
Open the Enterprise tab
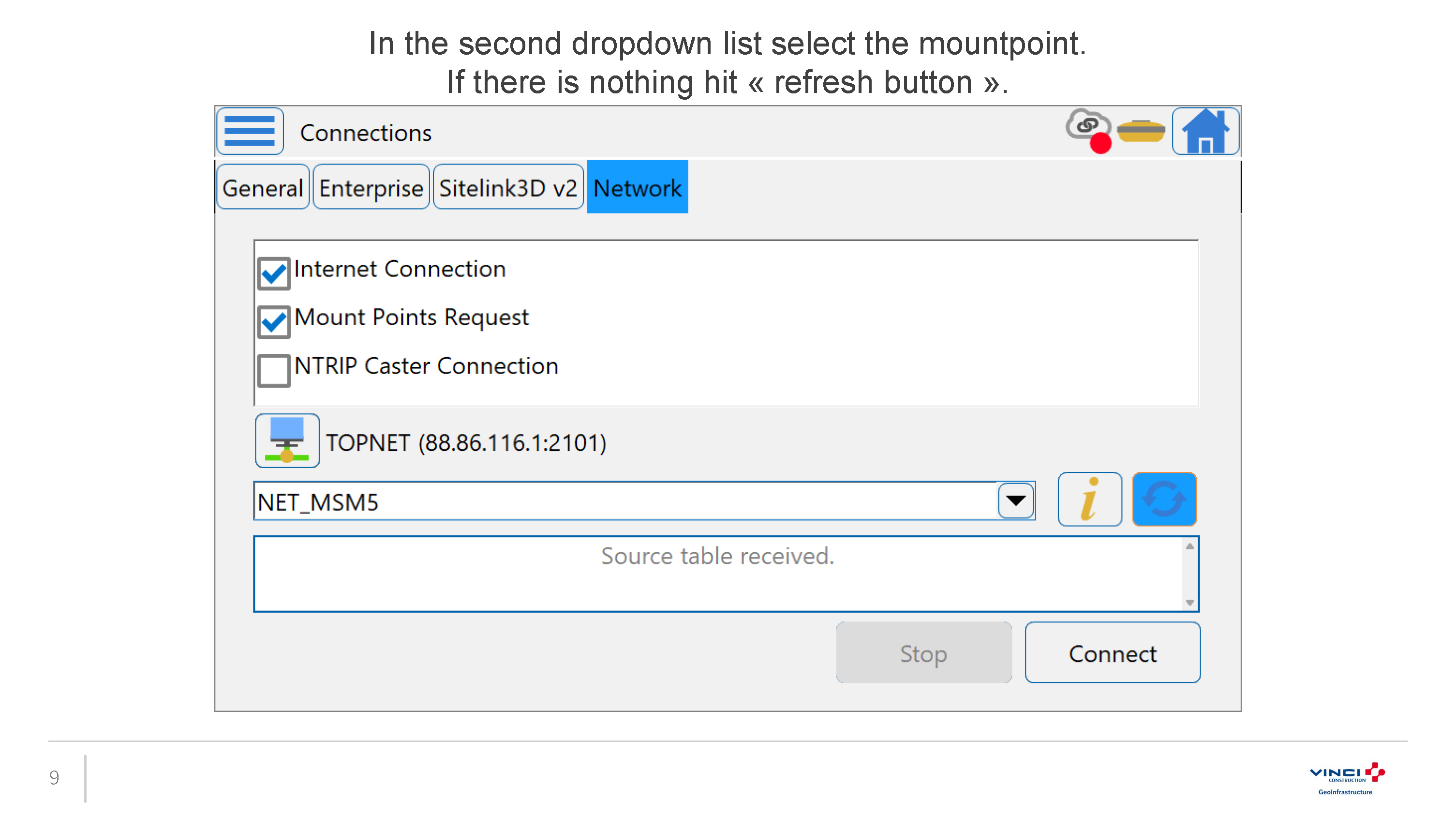click(371, 187)
